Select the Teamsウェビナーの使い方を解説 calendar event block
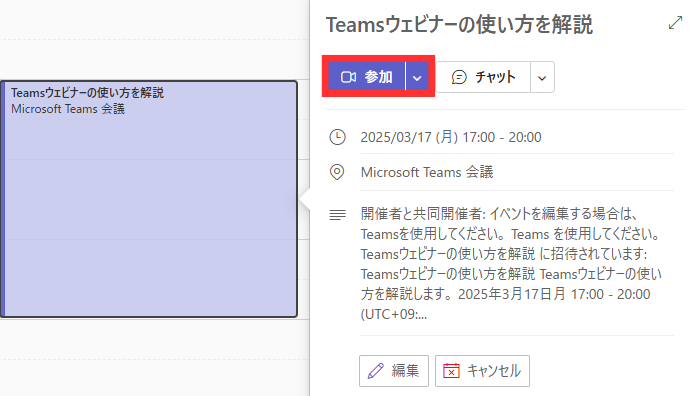The width and height of the screenshot is (699, 396). click(149, 199)
